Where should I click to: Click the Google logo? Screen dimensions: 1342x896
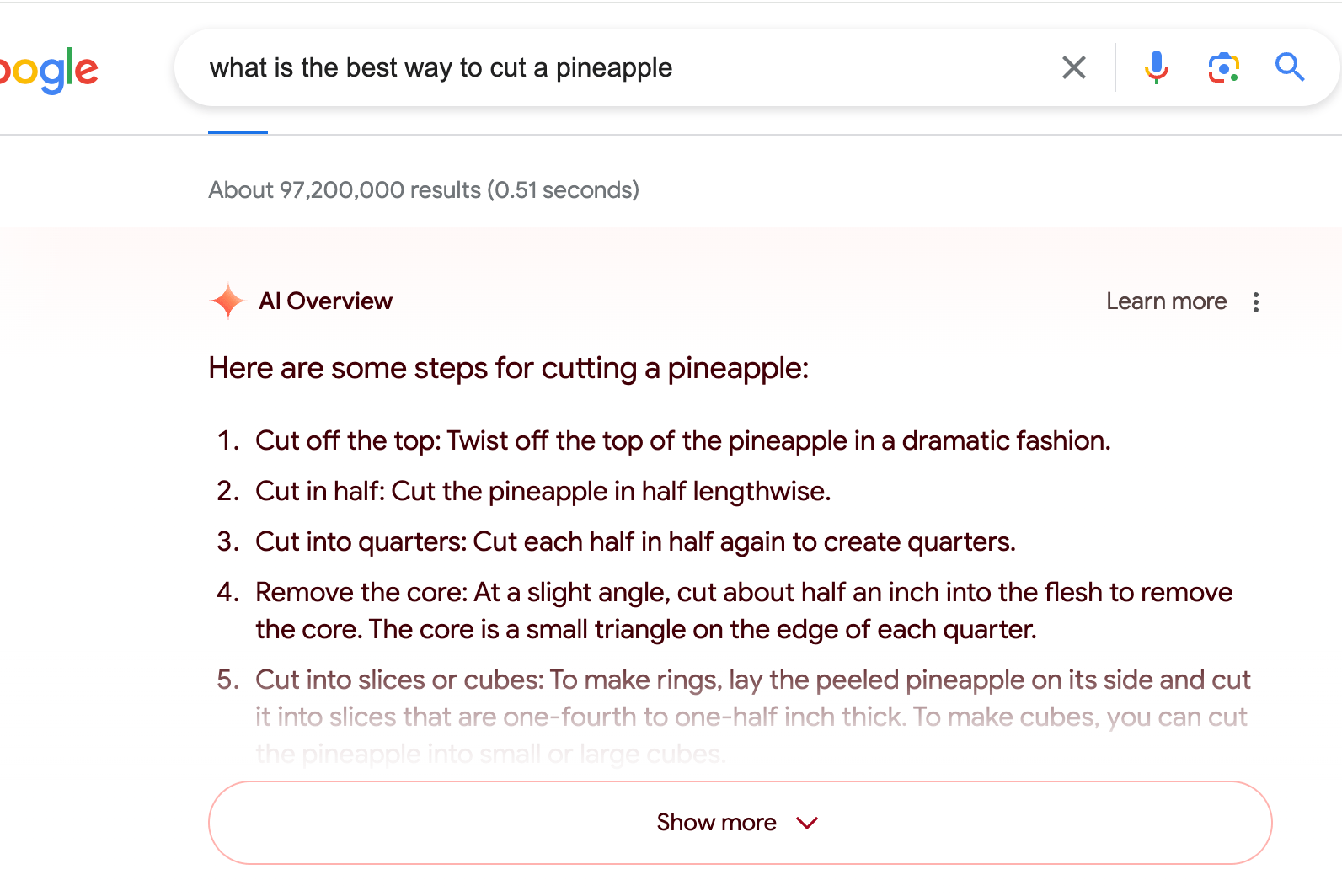click(49, 71)
